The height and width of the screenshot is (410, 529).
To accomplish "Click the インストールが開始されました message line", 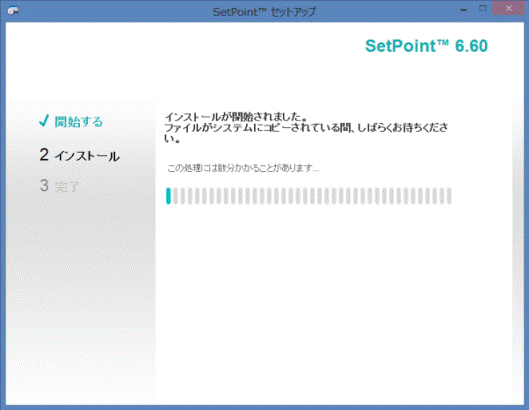I will 236,117.
